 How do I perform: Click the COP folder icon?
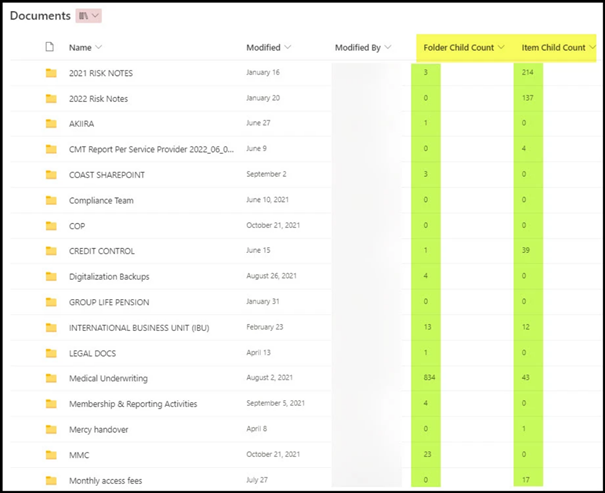[x=51, y=226]
